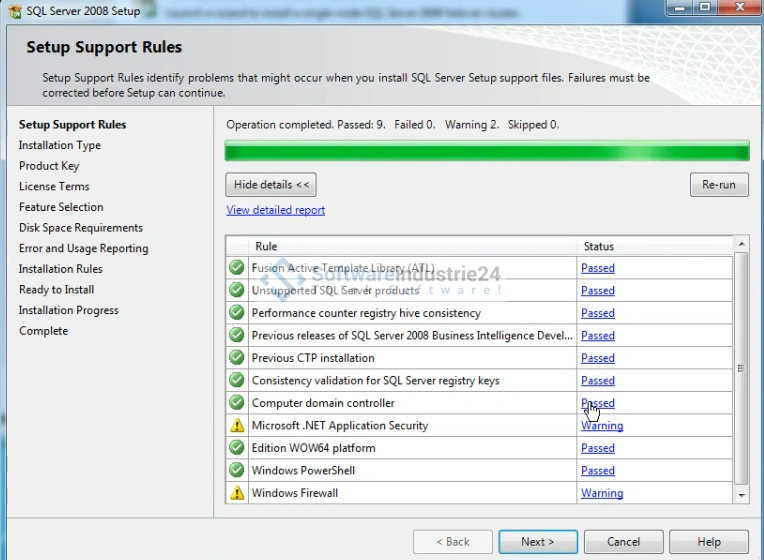Viewport: 764px width, 560px height.
Task: Click green check icon for Edition WOW64 platform
Action: [x=237, y=448]
